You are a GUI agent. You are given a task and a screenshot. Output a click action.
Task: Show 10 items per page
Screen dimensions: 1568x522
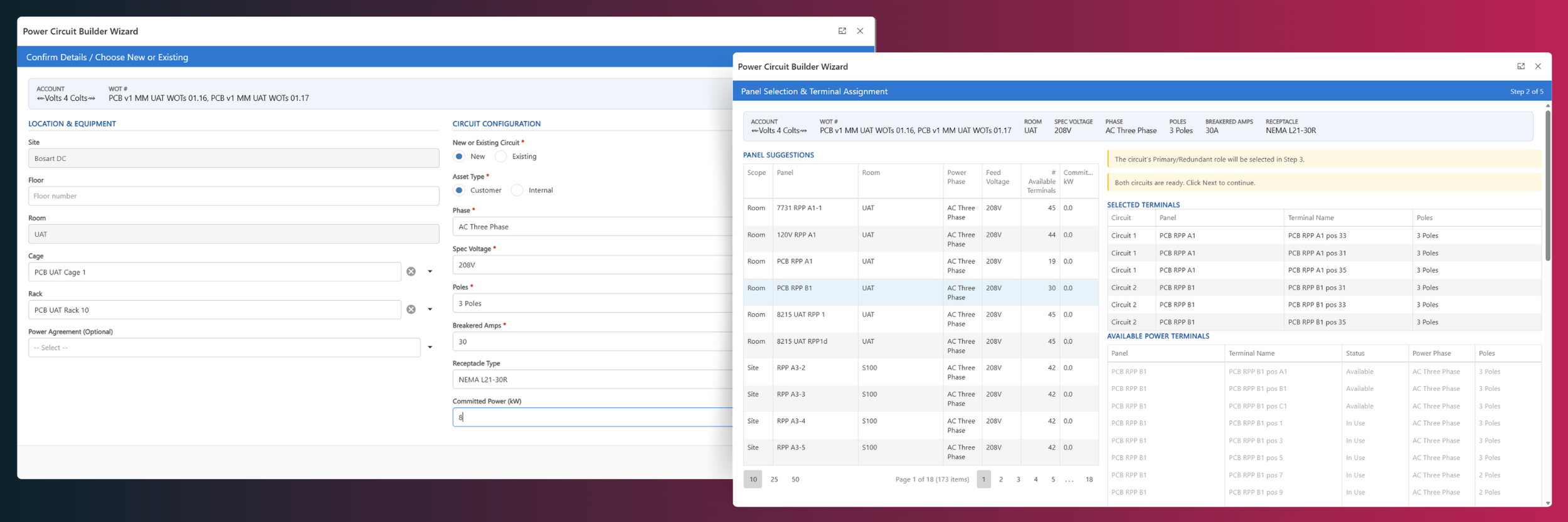click(753, 479)
